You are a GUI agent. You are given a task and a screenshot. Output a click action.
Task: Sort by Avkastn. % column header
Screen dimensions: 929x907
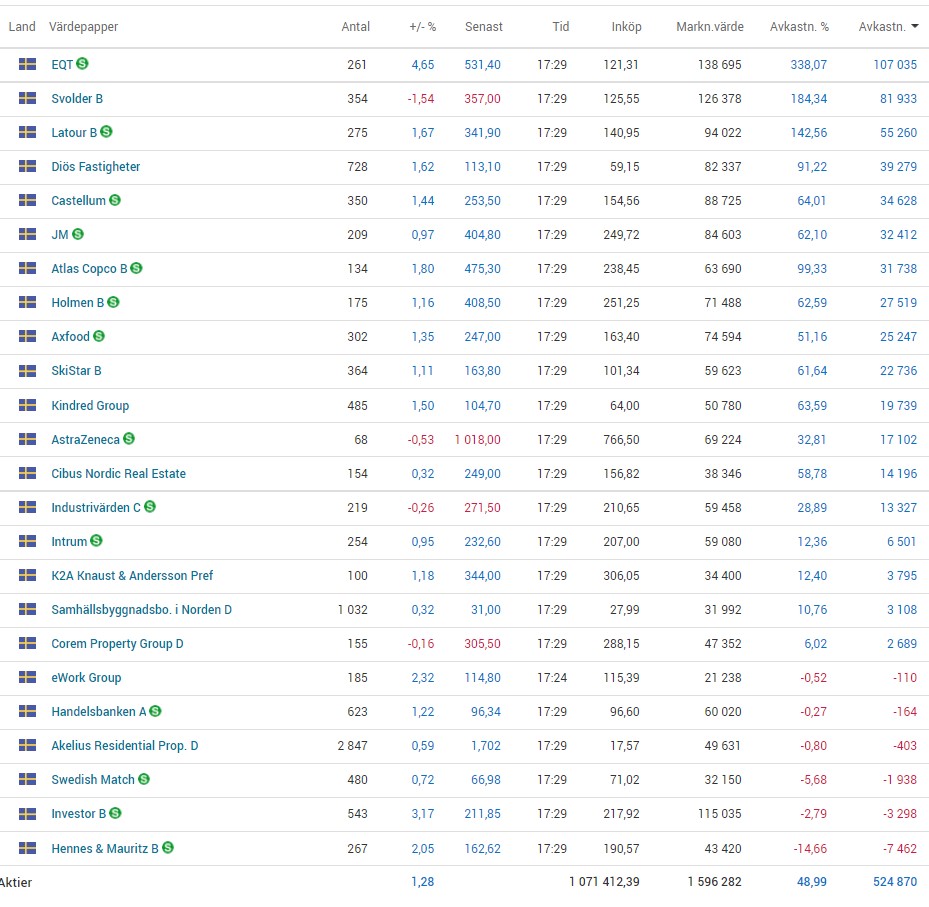[799, 27]
